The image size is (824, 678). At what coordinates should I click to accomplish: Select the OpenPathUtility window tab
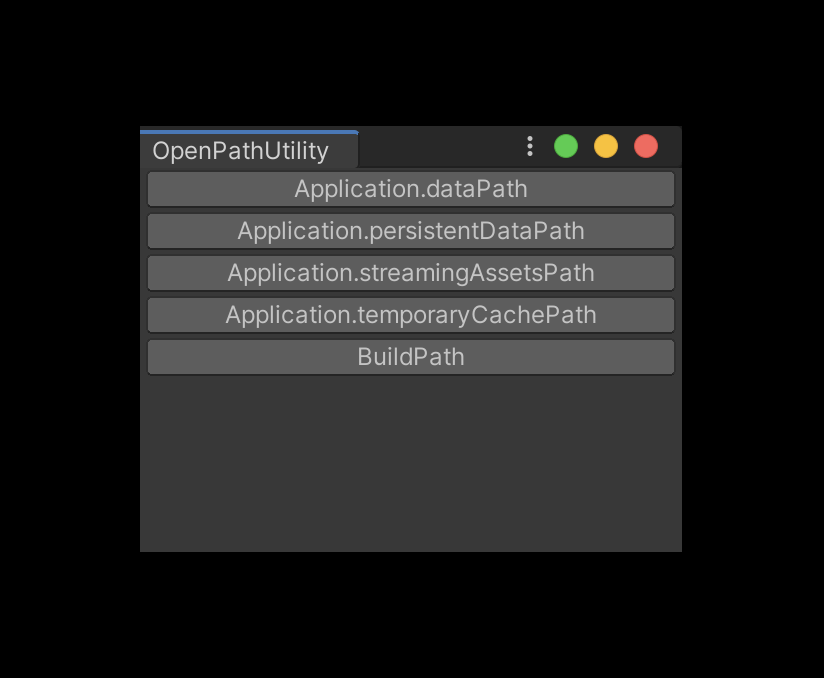(249, 150)
